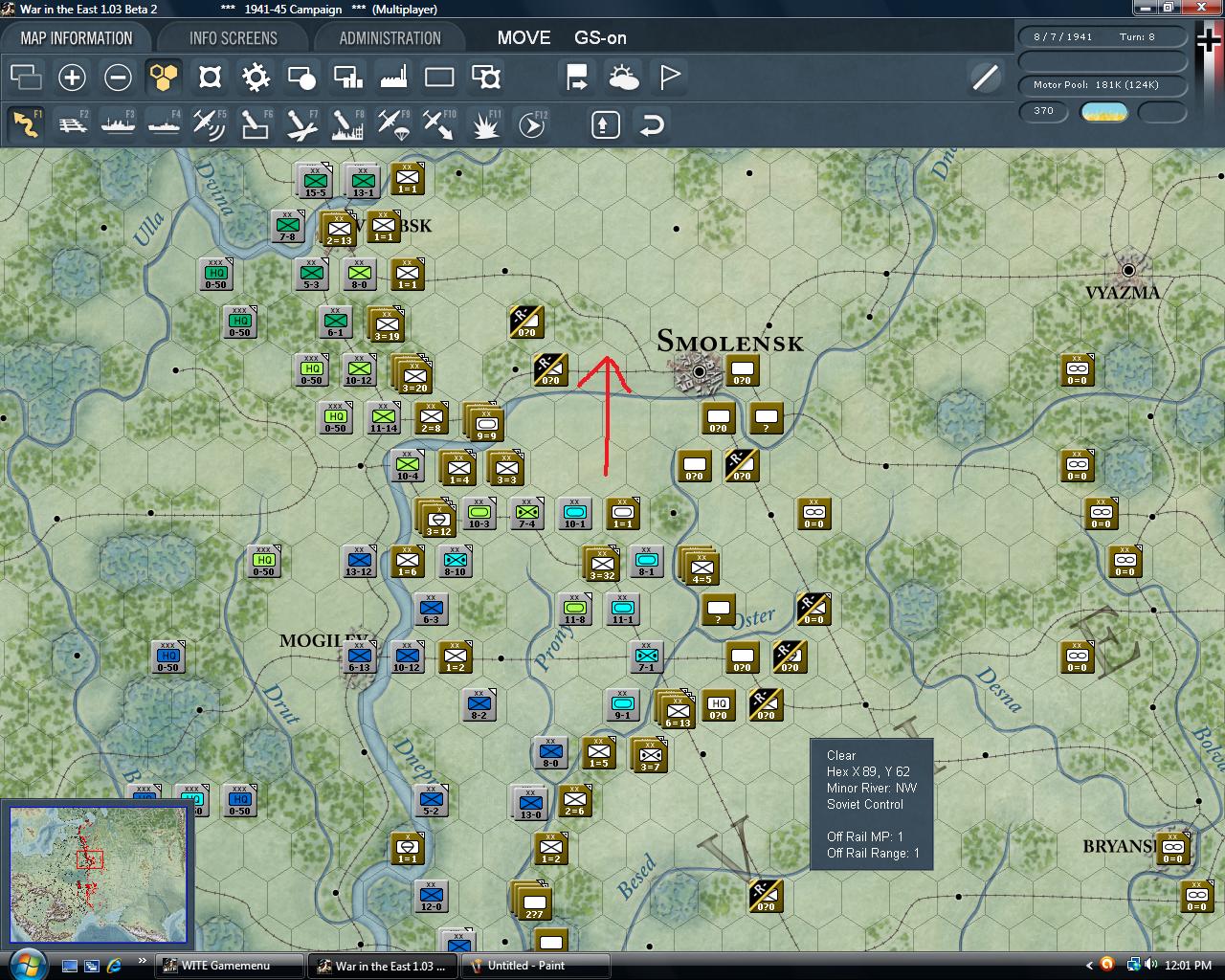Select the F8 bomb city mode icon
The width and height of the screenshot is (1225, 980).
[x=347, y=124]
